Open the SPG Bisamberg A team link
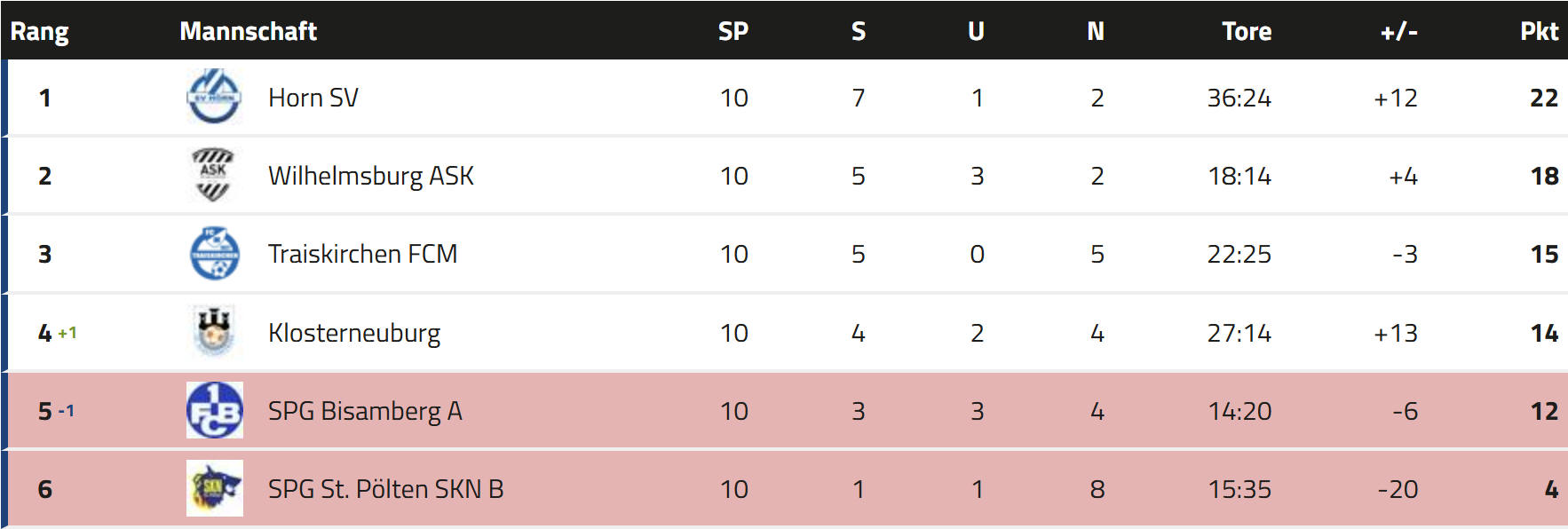Image resolution: width=1568 pixels, height=529 pixels. coord(364,411)
